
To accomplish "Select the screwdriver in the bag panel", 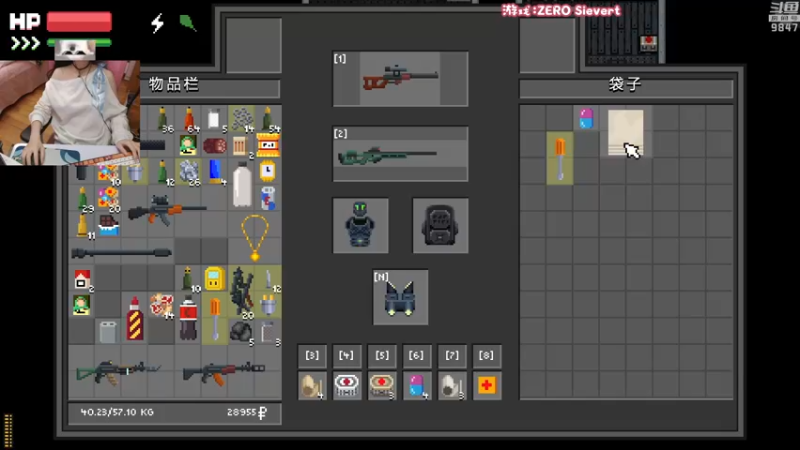I will (560, 158).
